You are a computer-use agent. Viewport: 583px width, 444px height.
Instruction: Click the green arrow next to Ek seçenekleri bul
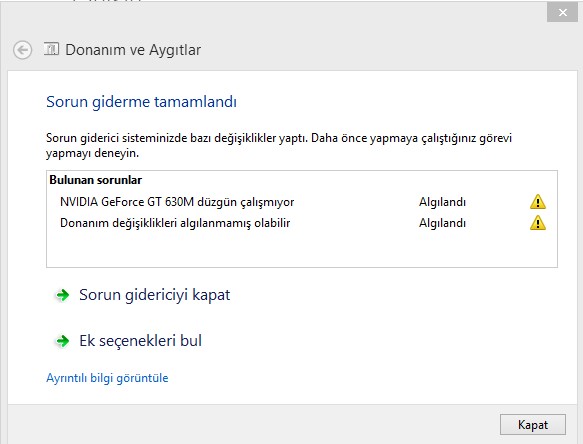pos(62,341)
